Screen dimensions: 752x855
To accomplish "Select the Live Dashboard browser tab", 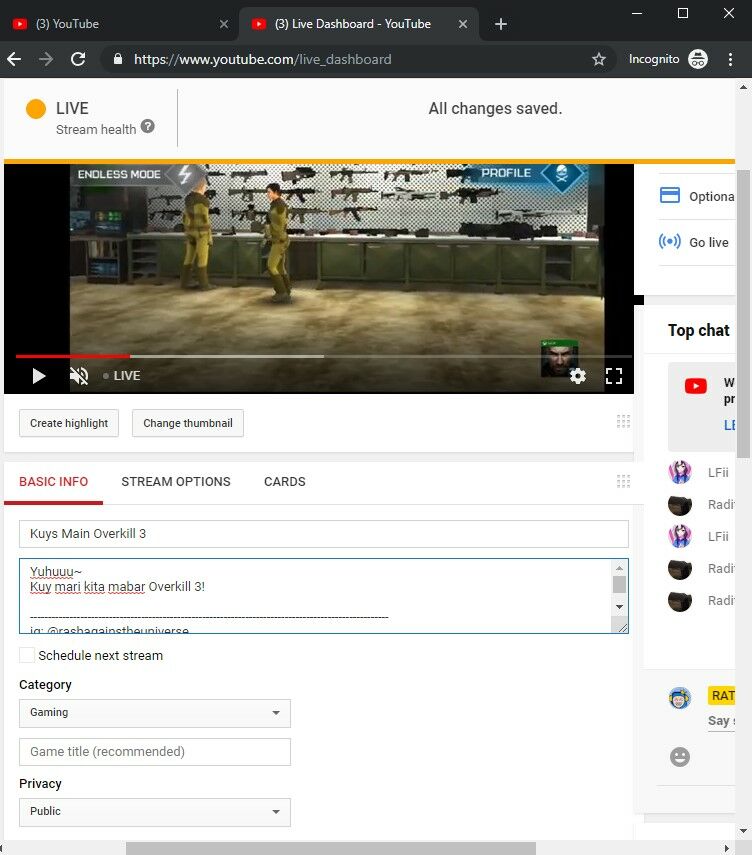I will click(x=358, y=24).
